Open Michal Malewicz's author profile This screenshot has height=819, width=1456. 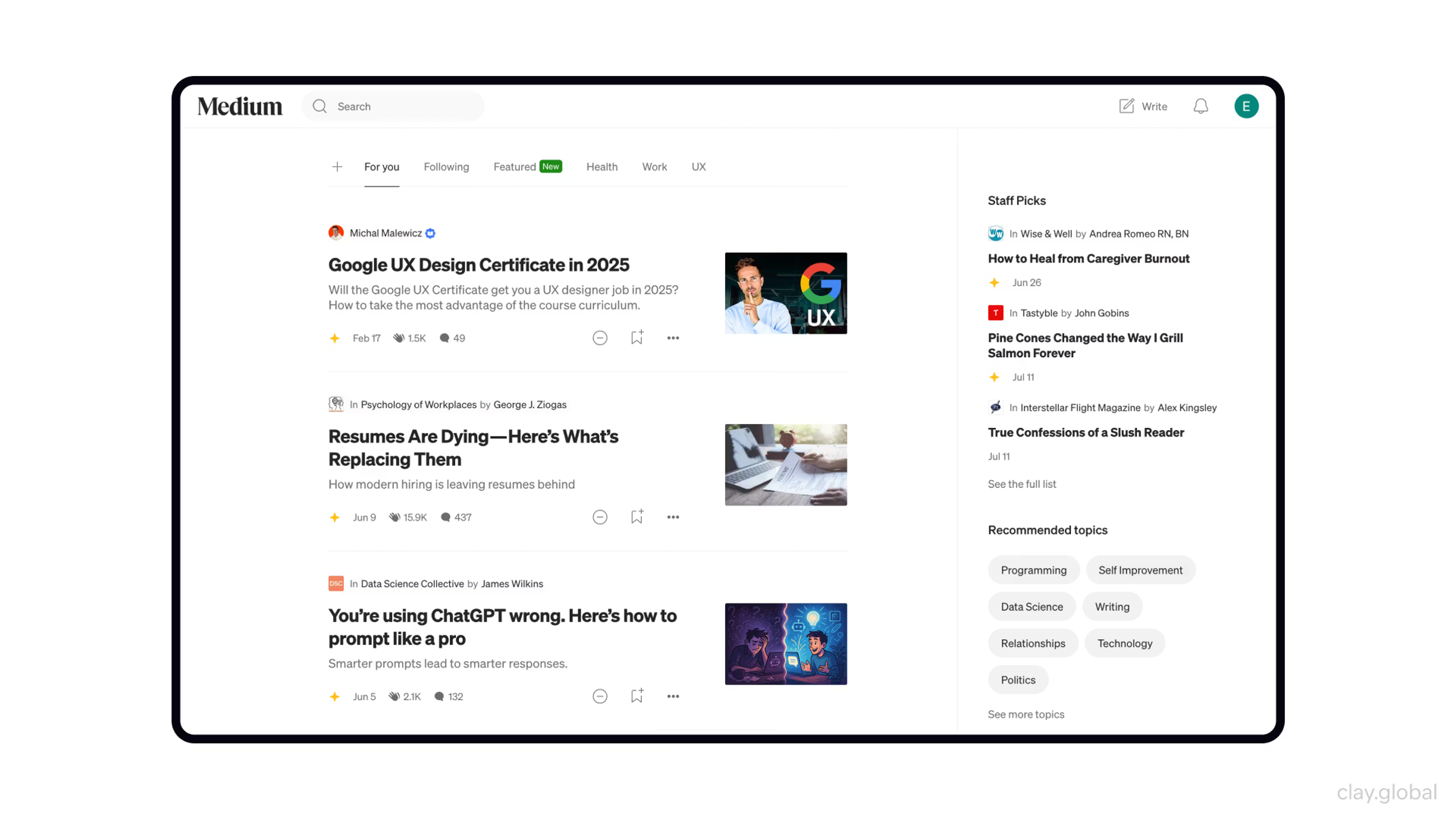pyautogui.click(x=386, y=233)
